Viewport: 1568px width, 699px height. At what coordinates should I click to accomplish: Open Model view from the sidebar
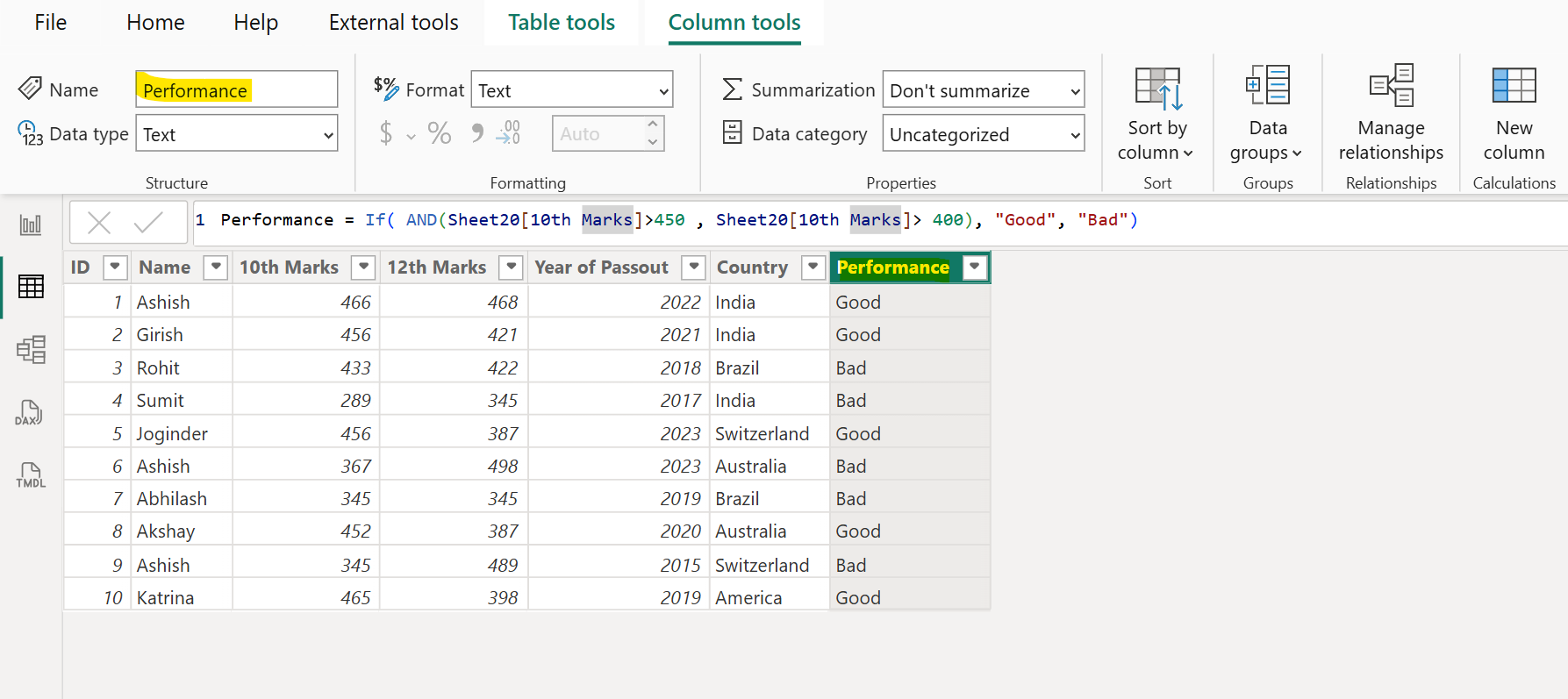point(31,350)
